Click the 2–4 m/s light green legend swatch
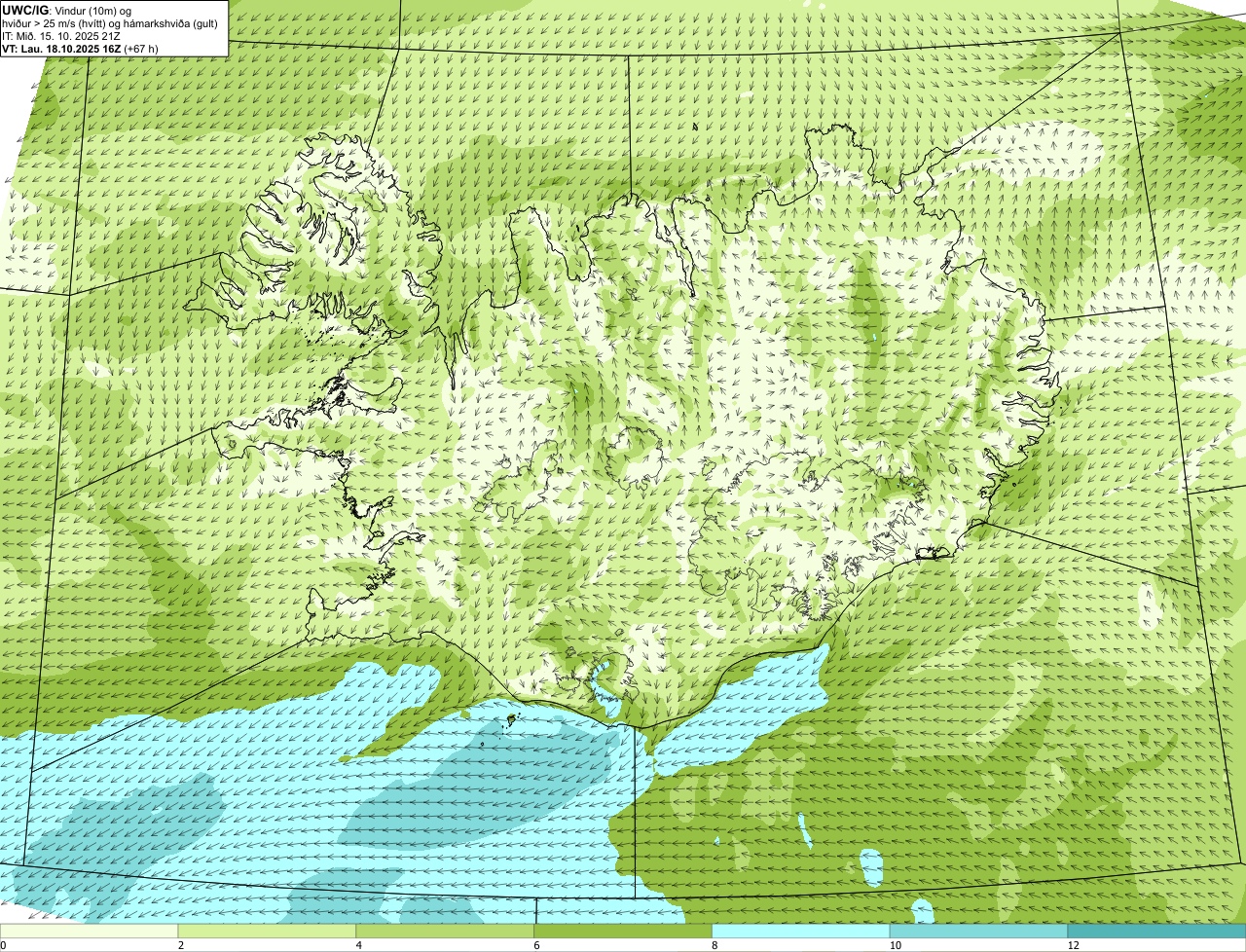This screenshot has width=1246, height=952. coord(267,932)
